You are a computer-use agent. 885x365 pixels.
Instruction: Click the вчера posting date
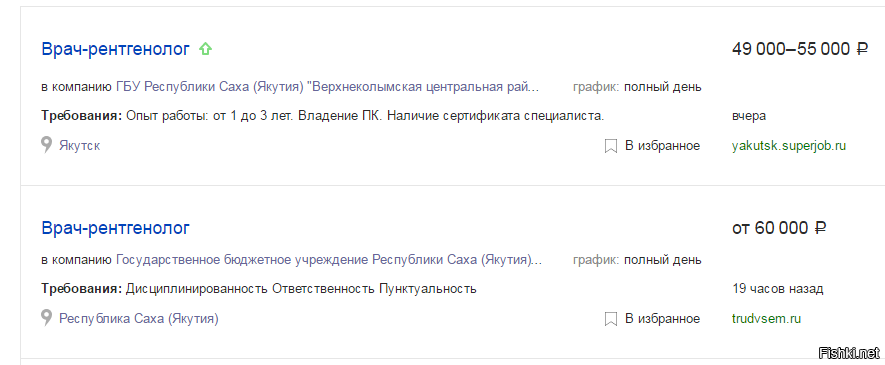pos(749,117)
